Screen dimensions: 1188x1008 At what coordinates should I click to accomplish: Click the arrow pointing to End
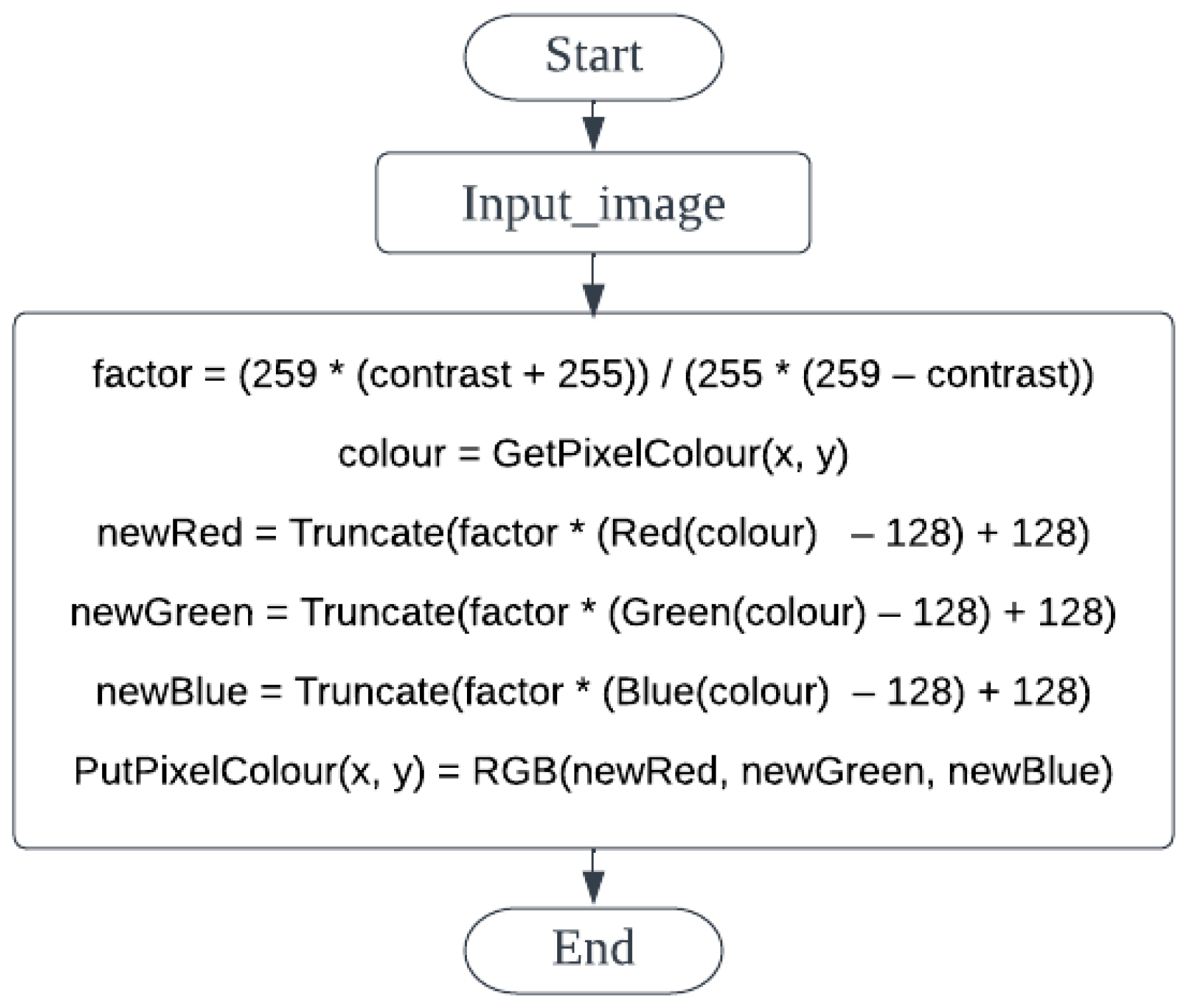click(593, 878)
